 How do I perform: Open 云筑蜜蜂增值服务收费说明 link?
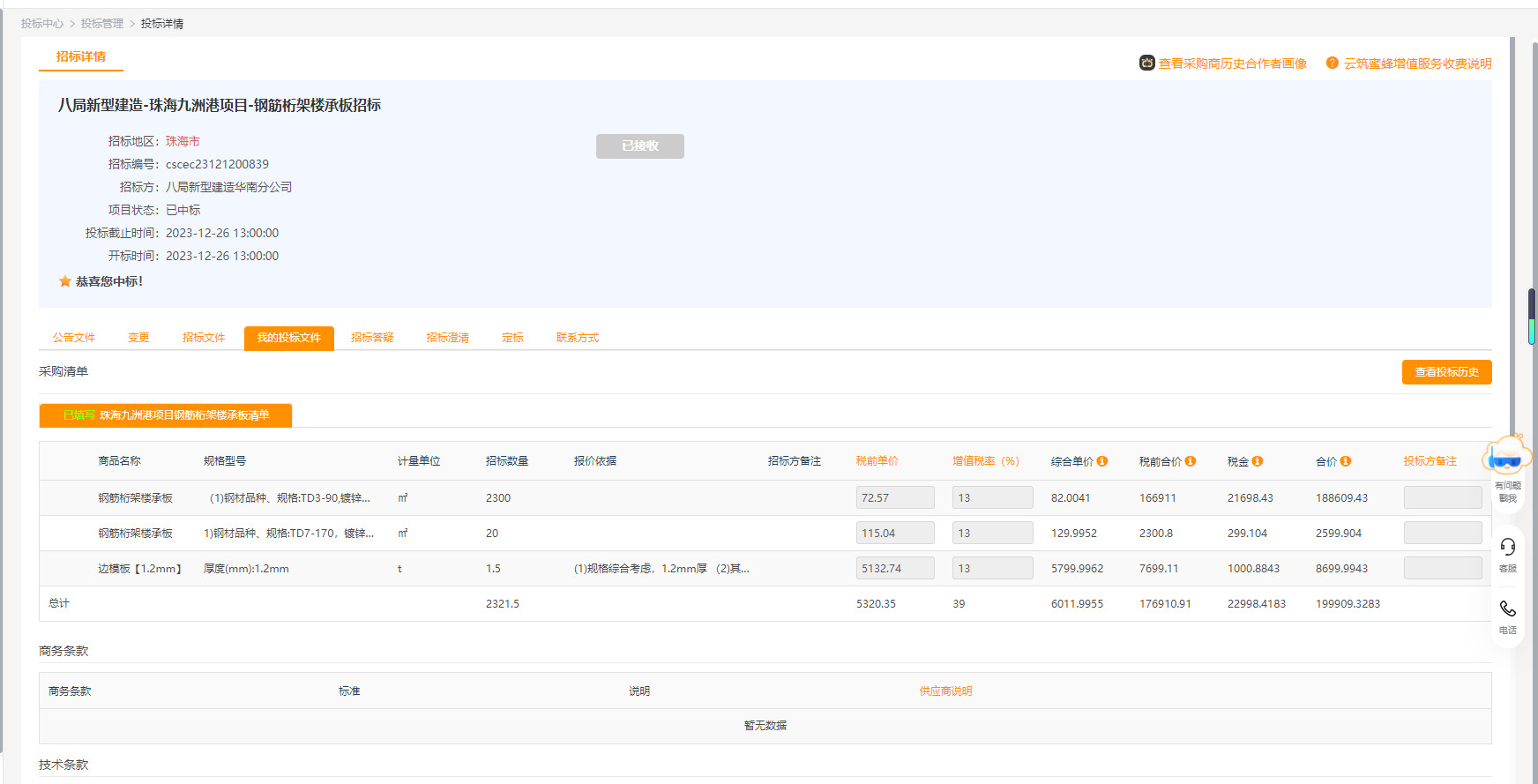(x=1417, y=63)
